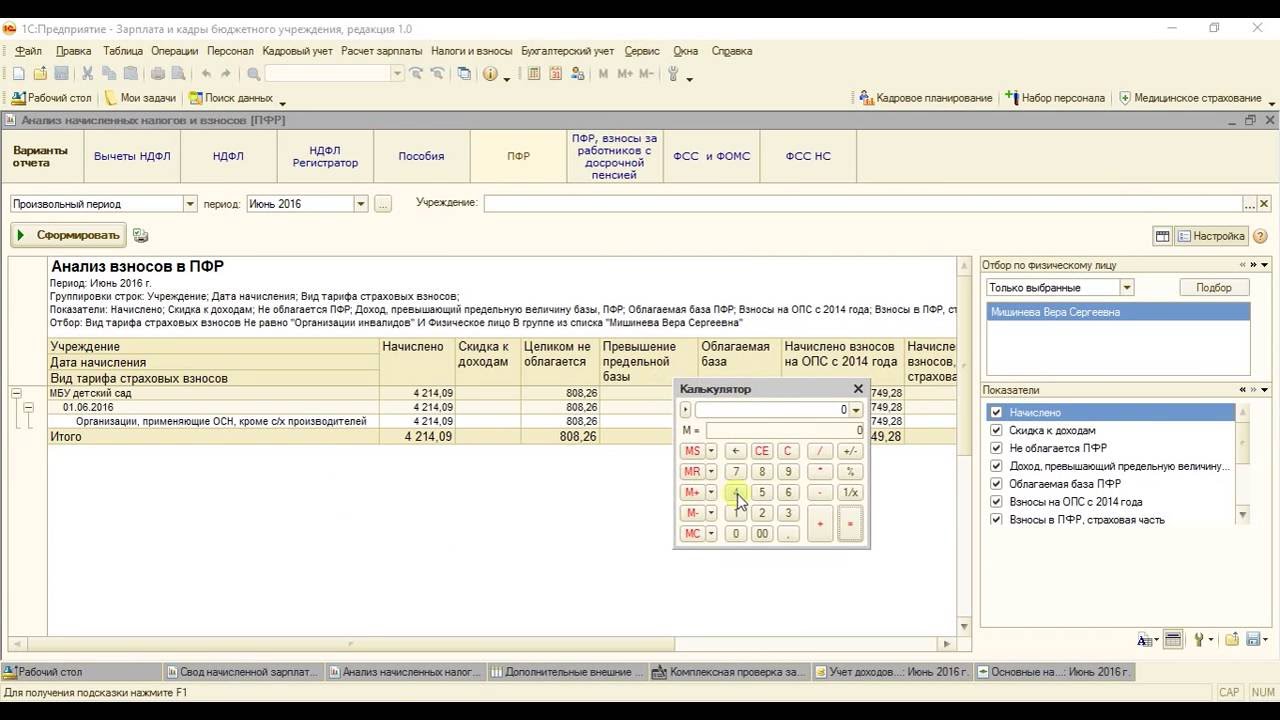Open the Calendar toolbar icon
The width and height of the screenshot is (1280, 720).
pos(555,74)
